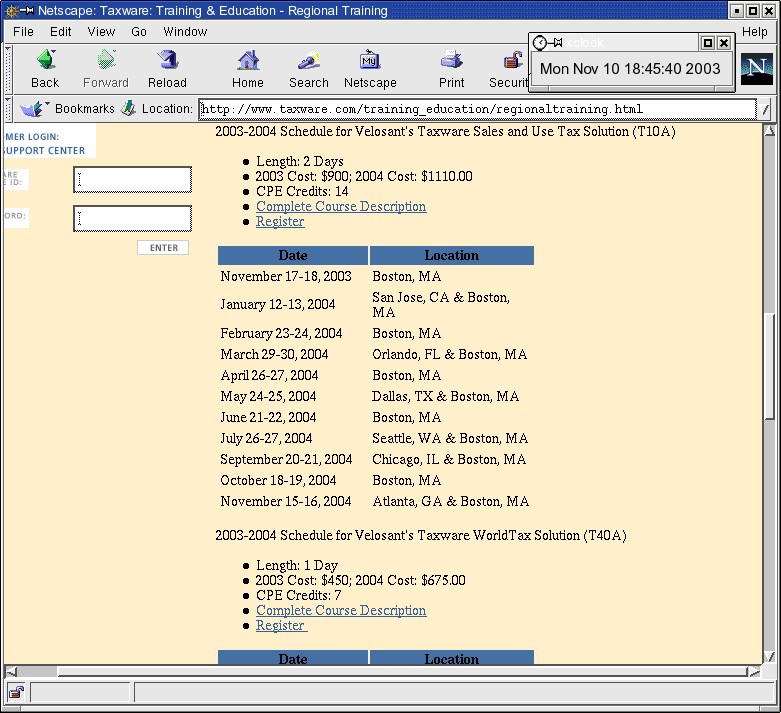Click into the Location URL field
The image size is (781, 713).
[x=477, y=109]
